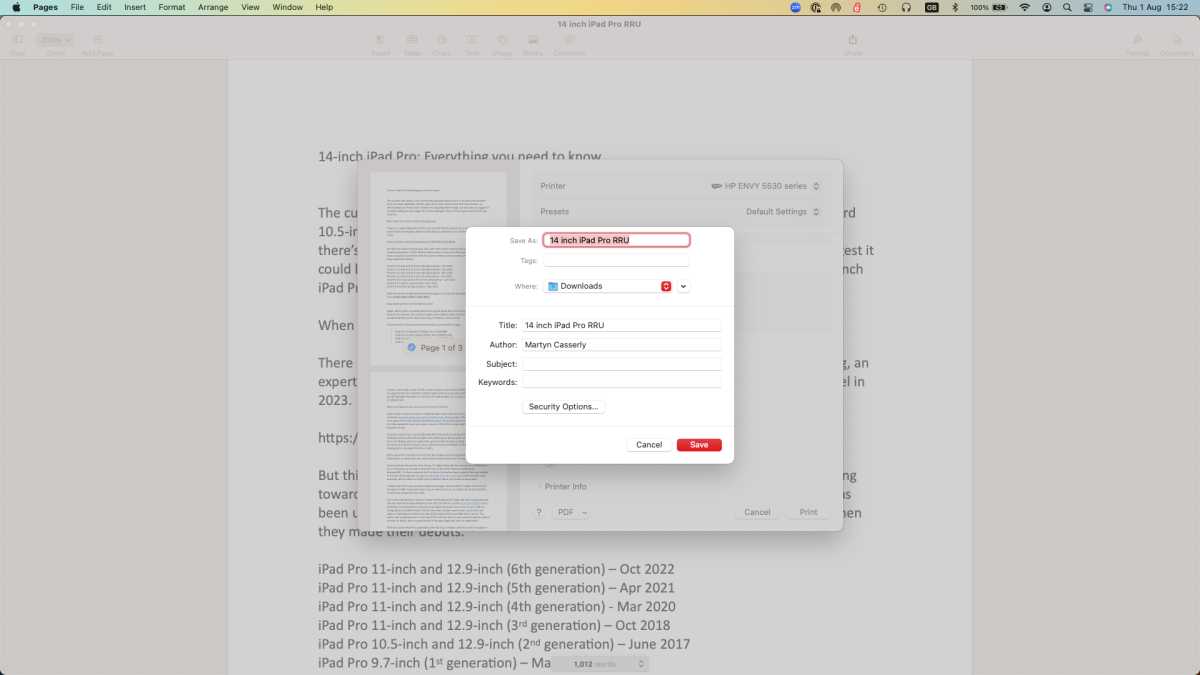The image size is (1200, 675).
Task: Open Security Options in the PDF save sheet
Action: pyautogui.click(x=564, y=407)
